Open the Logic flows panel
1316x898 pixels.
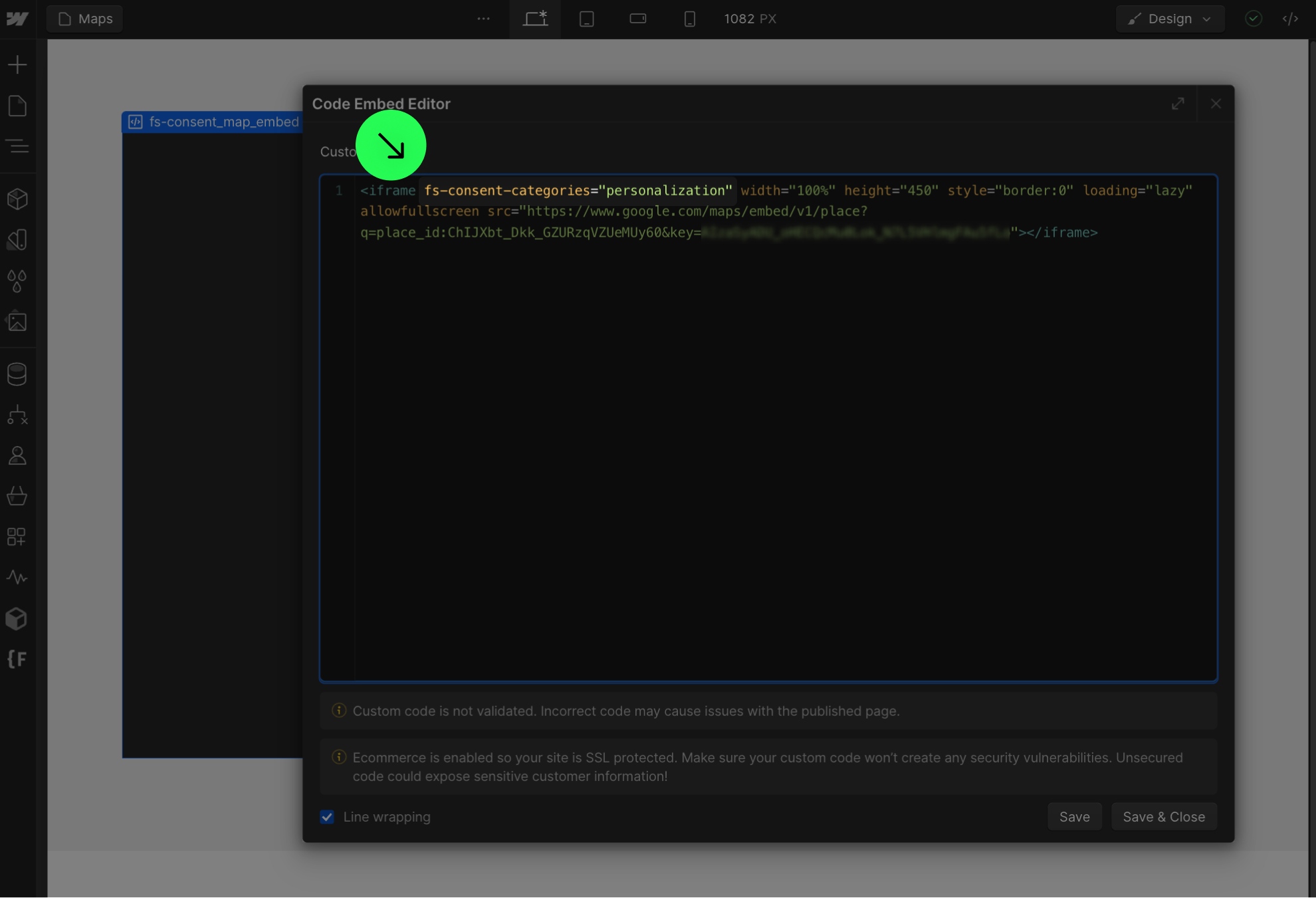pyautogui.click(x=17, y=415)
